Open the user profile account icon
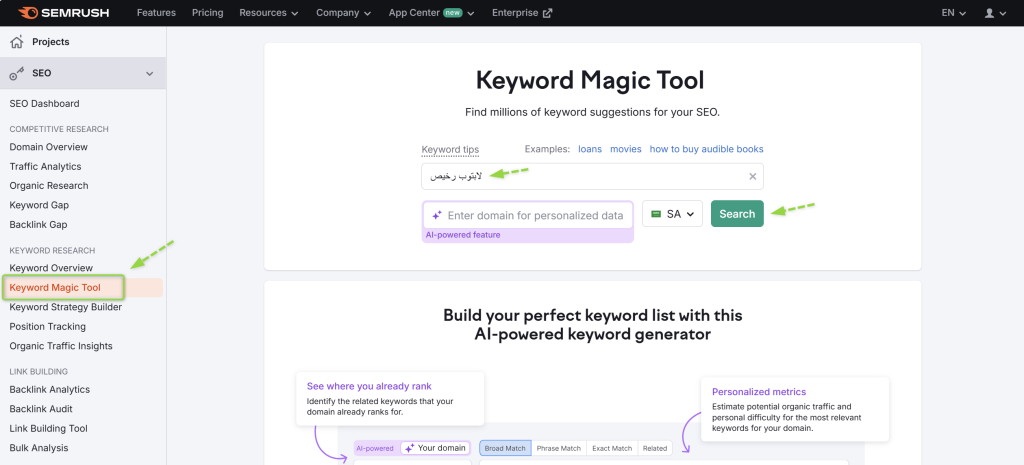The width and height of the screenshot is (1024, 465). click(990, 13)
